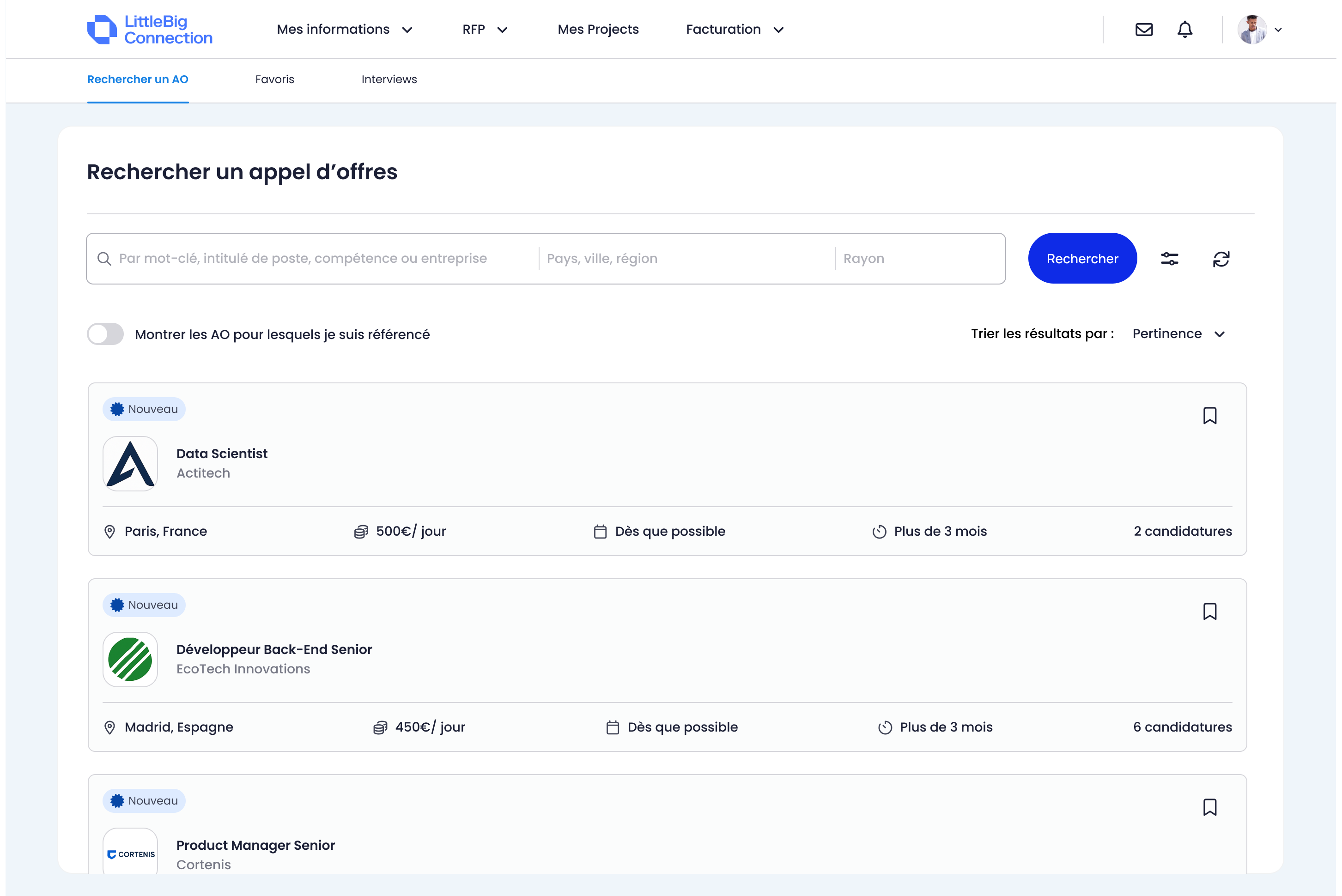Image resolution: width=1342 pixels, height=896 pixels.
Task: Bookmark the Développeur Back-End Senior offer
Action: [x=1209, y=611]
